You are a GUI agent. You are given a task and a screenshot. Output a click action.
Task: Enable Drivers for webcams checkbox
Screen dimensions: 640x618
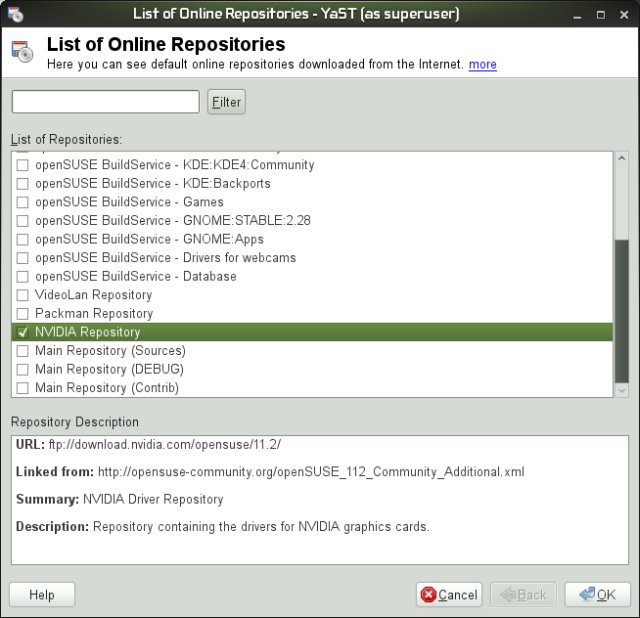click(22, 258)
